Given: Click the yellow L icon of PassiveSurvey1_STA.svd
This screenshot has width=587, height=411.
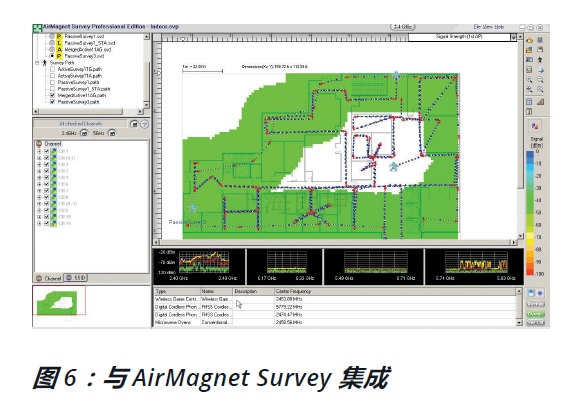Looking at the screenshot, I should [59, 43].
